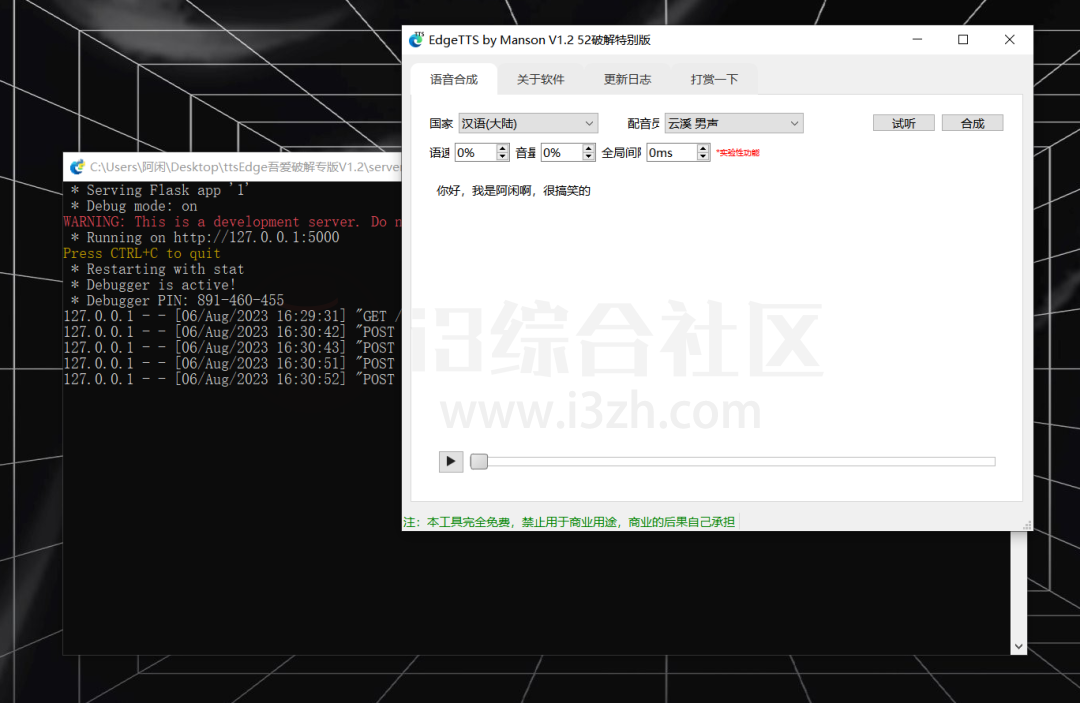Open the 打赏一下 tab
The height and width of the screenshot is (703, 1080).
coord(714,79)
